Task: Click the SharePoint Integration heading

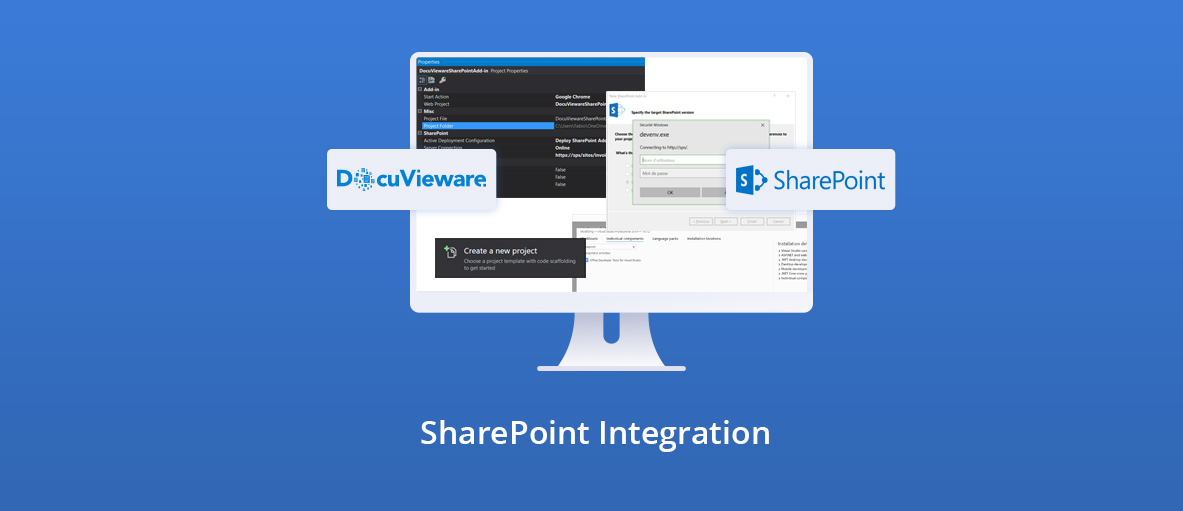Action: [x=595, y=433]
